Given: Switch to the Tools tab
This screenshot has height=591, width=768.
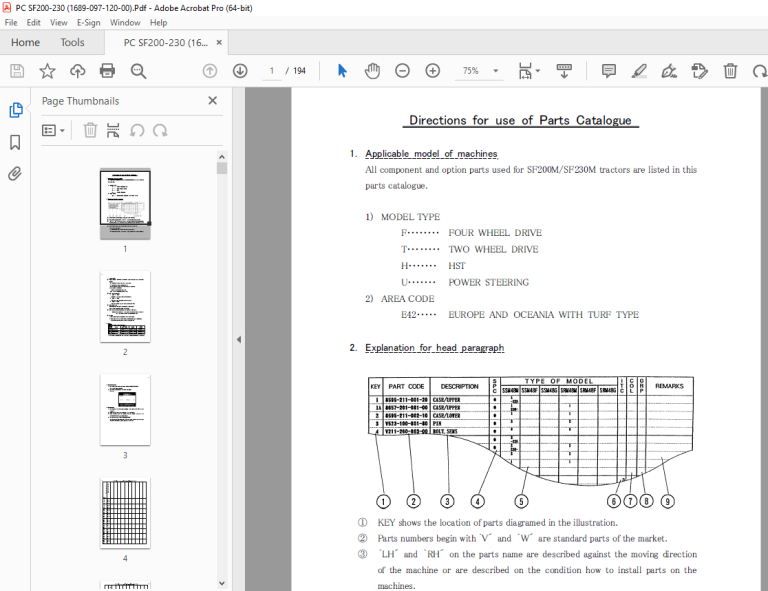Looking at the screenshot, I should (72, 43).
